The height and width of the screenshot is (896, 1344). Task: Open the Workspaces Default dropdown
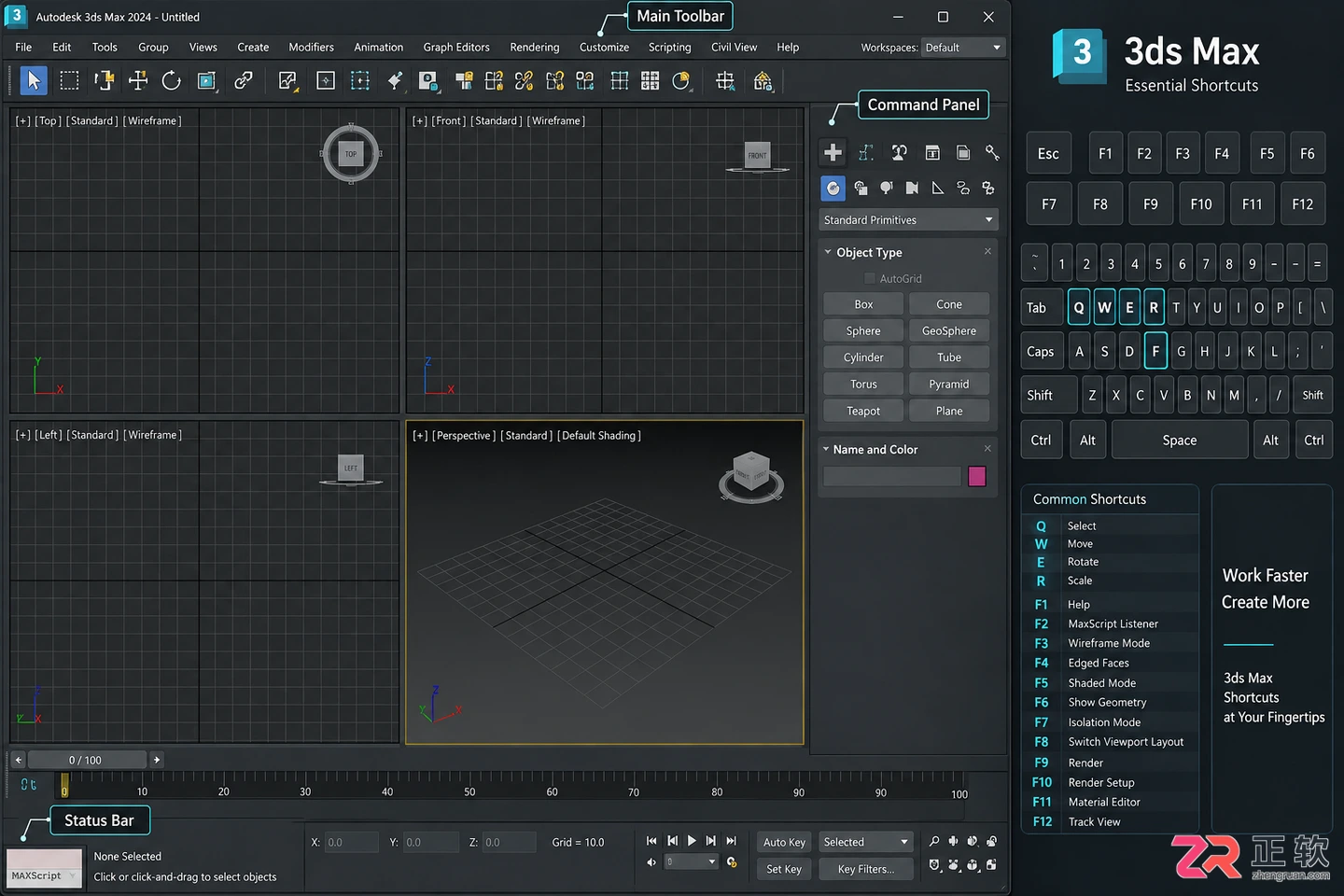tap(962, 48)
